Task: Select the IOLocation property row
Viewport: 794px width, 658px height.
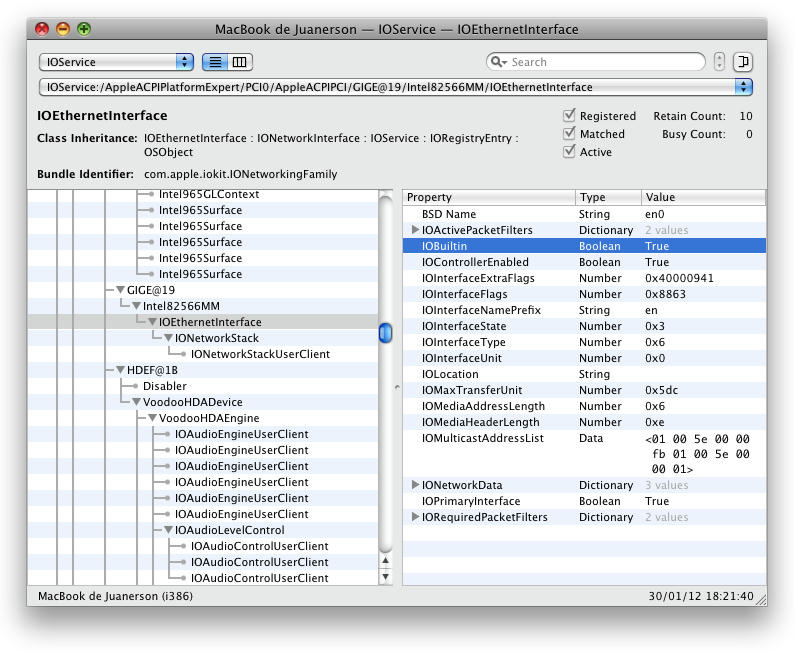Action: pos(584,374)
